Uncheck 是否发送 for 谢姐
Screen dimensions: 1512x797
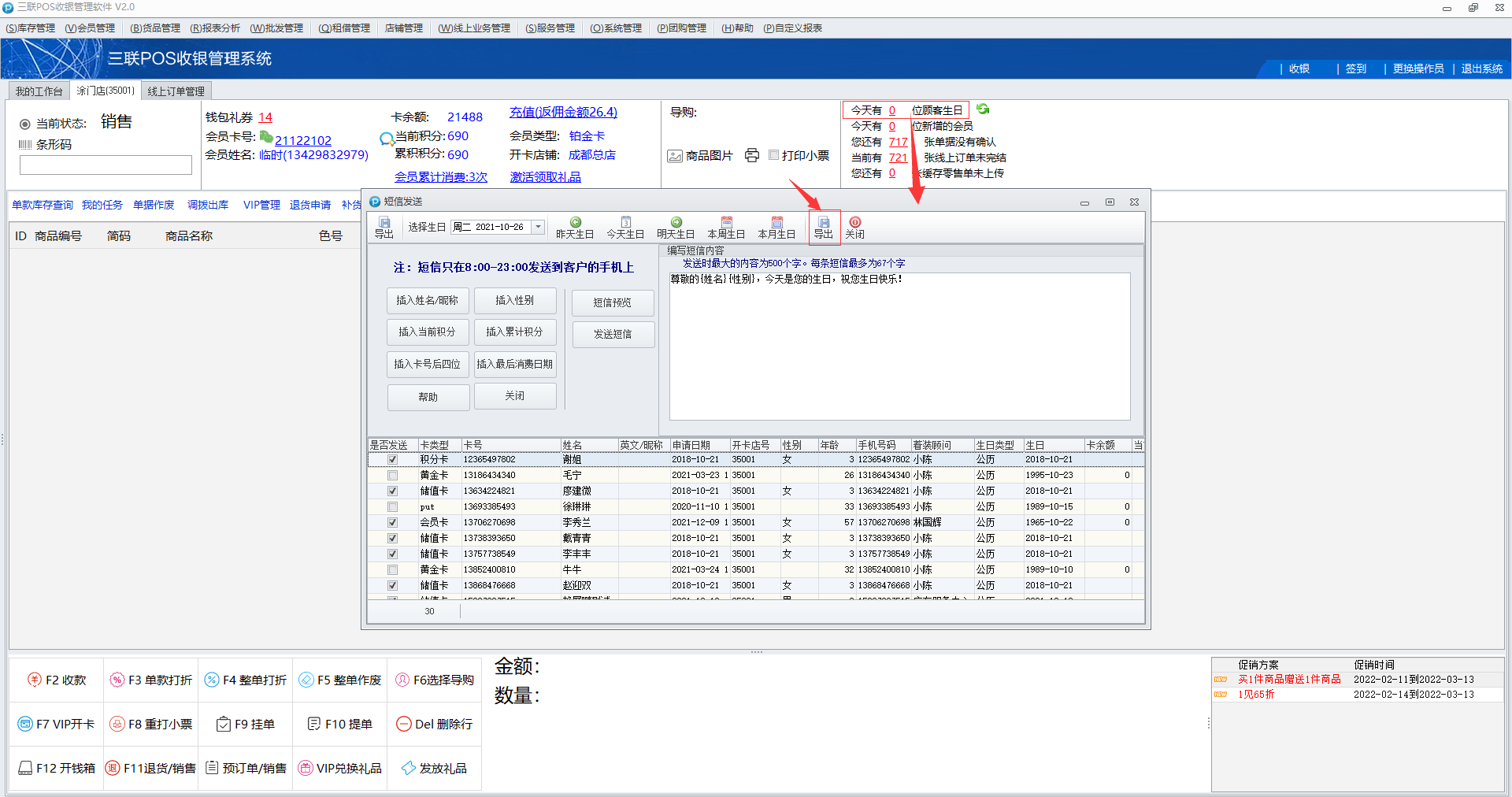pyautogui.click(x=392, y=459)
